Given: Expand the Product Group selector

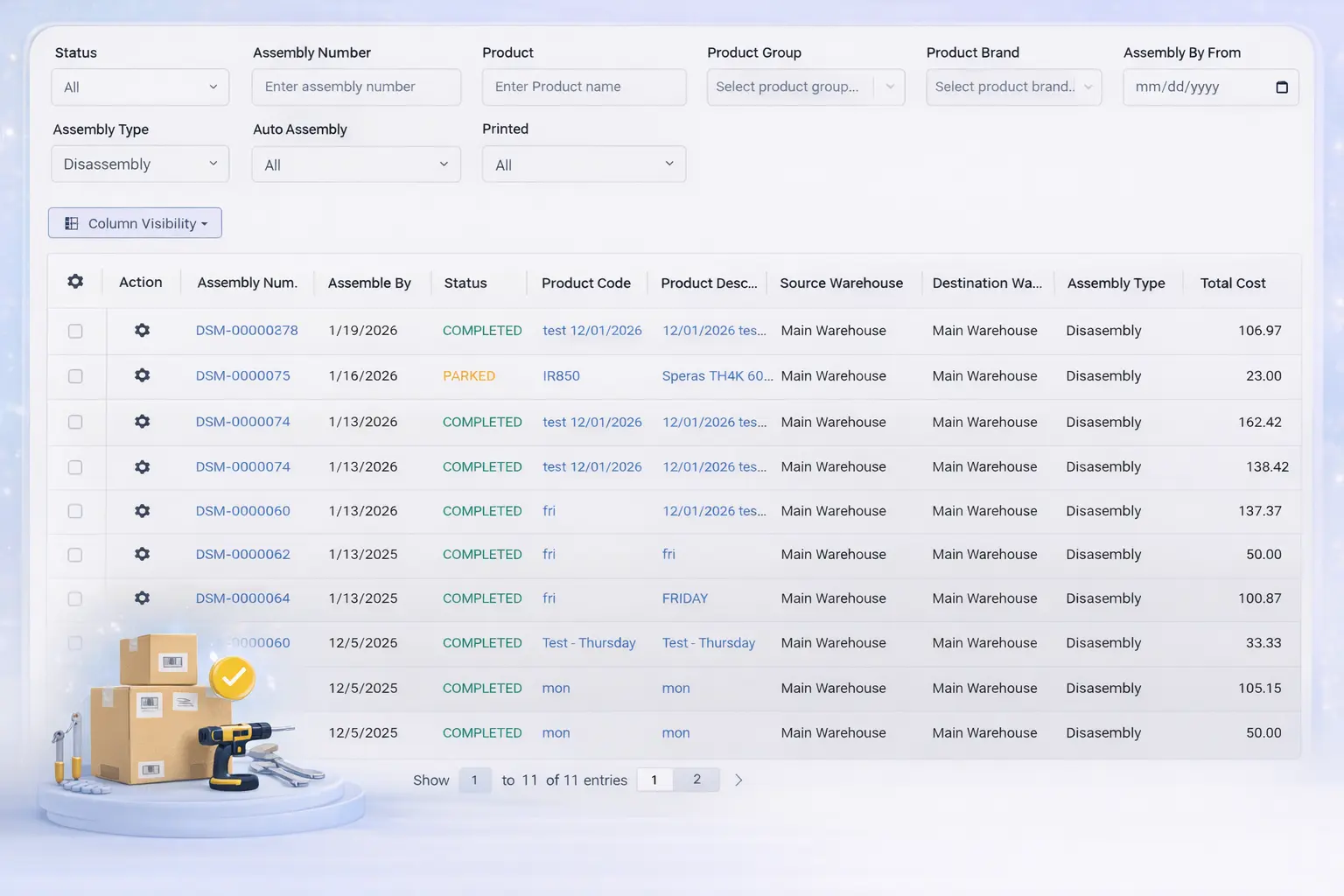Looking at the screenshot, I should click(x=805, y=87).
